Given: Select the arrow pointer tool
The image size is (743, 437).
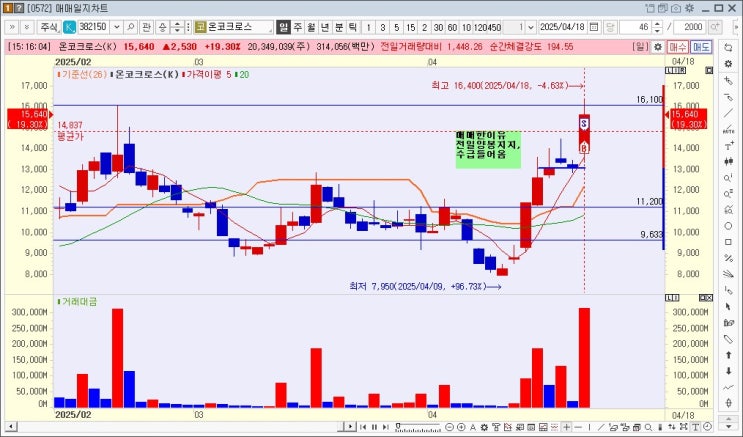Looking at the screenshot, I should point(728,307).
